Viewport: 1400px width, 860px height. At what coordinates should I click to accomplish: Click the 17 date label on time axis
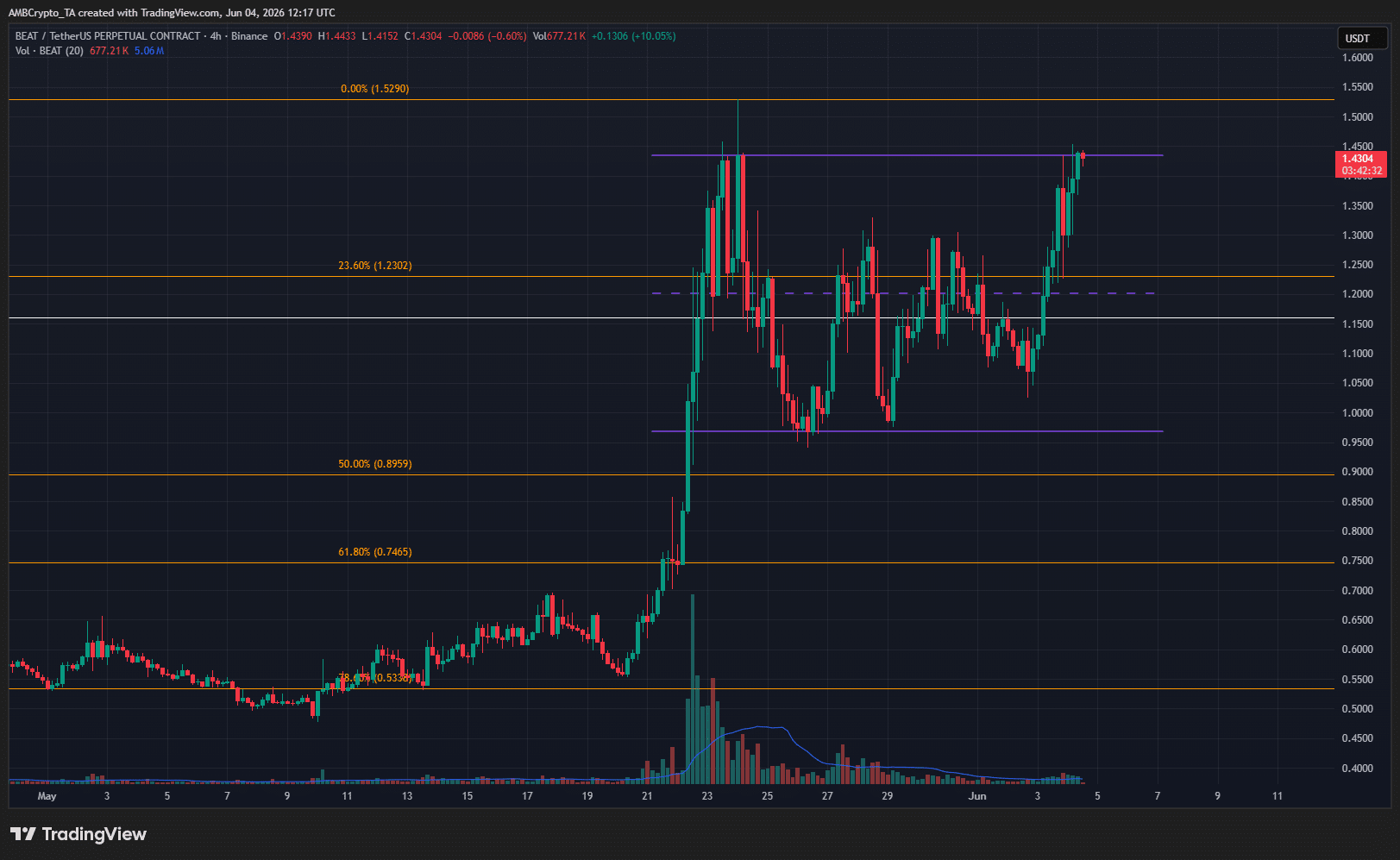click(527, 796)
